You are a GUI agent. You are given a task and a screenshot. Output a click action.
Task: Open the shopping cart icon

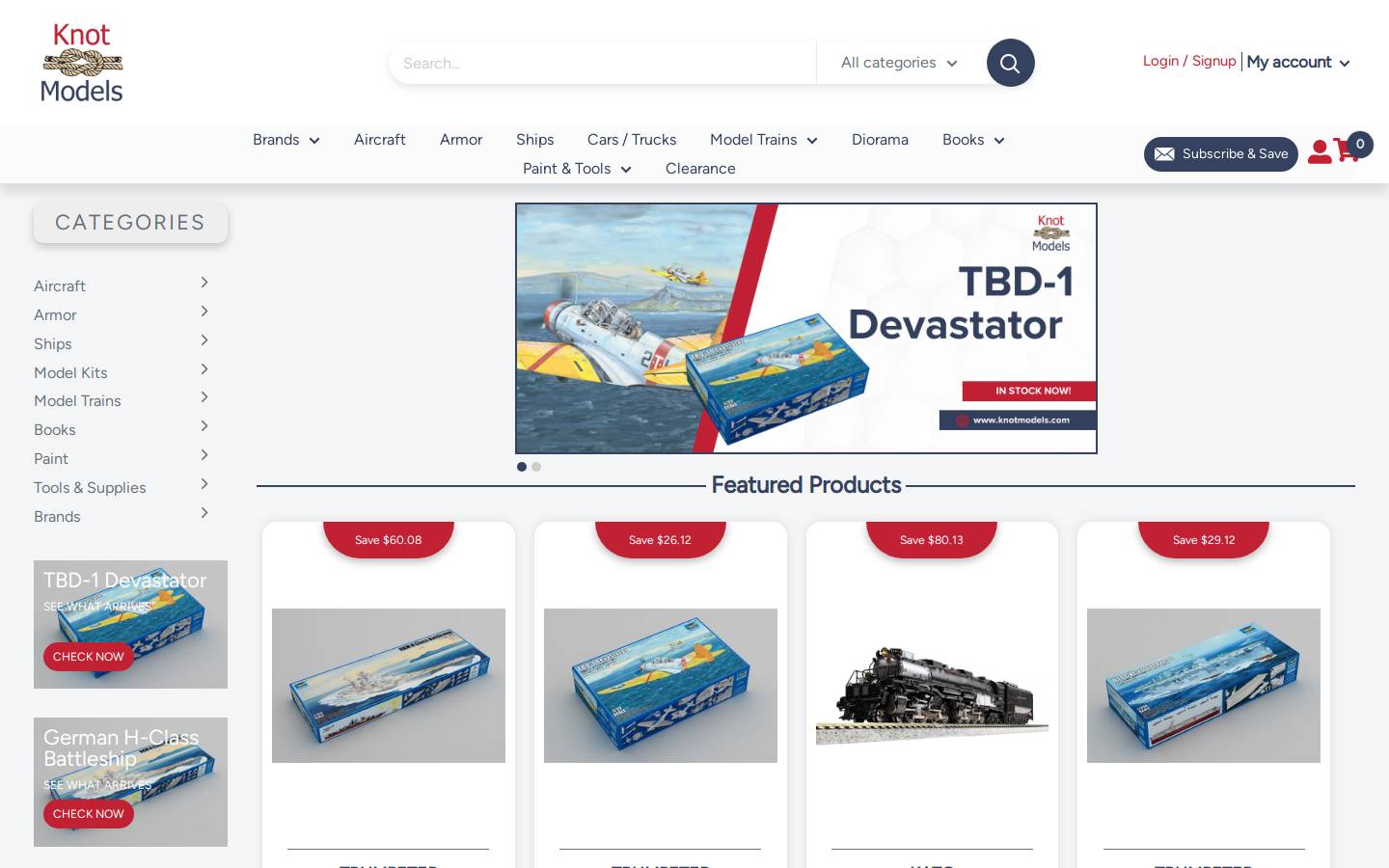pos(1348,150)
